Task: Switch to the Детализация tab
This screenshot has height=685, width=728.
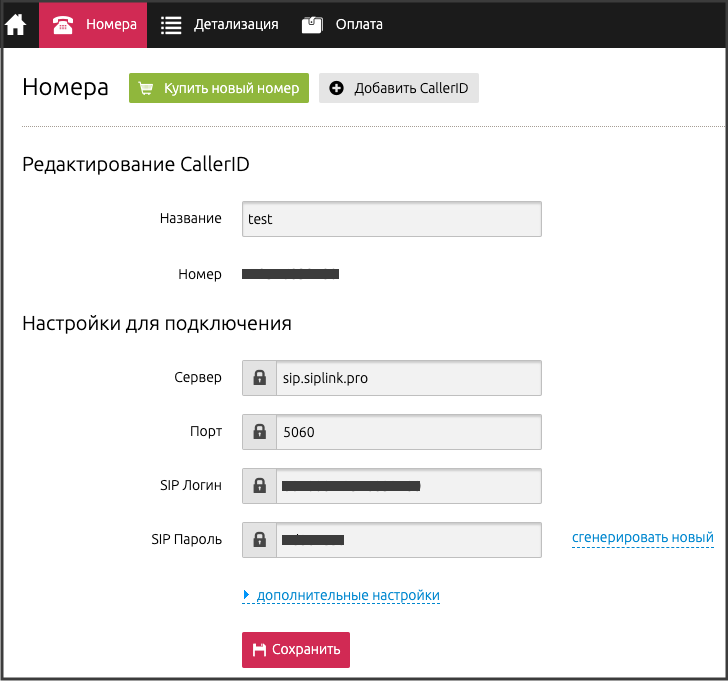Action: (x=236, y=24)
